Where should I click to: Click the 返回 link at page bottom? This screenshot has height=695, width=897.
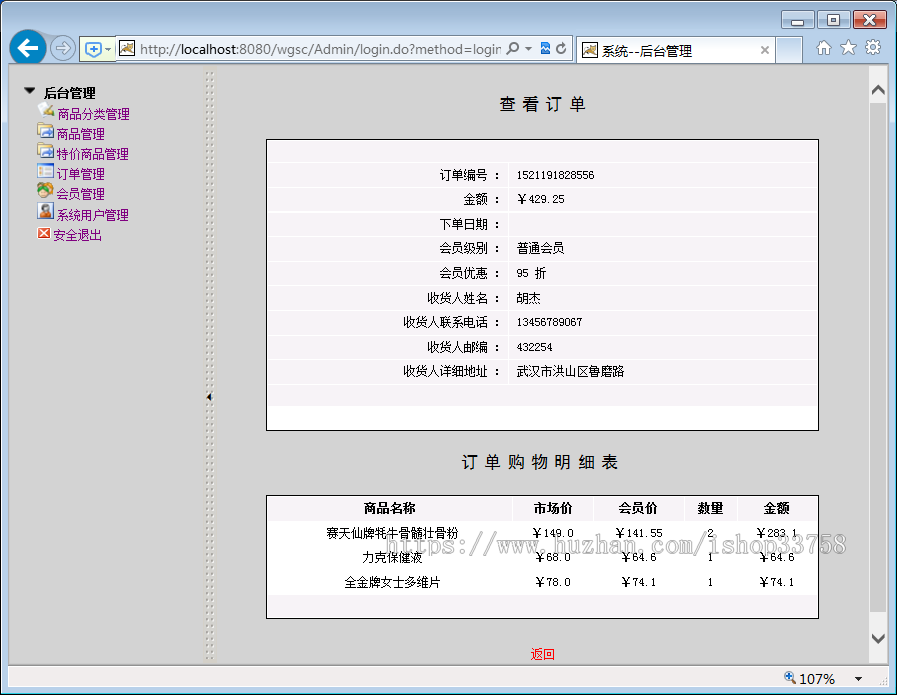(x=541, y=653)
